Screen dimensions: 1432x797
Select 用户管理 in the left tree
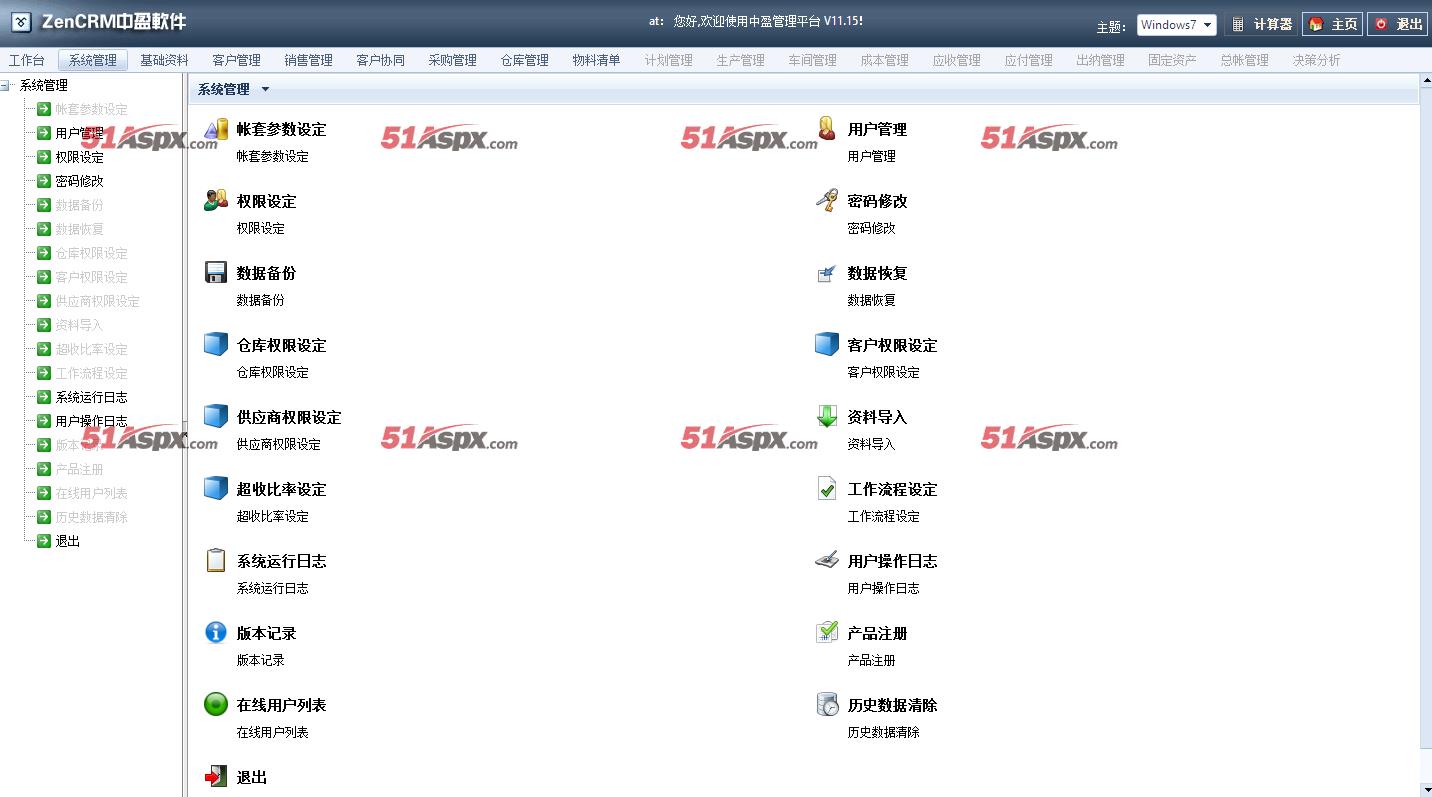coord(79,133)
